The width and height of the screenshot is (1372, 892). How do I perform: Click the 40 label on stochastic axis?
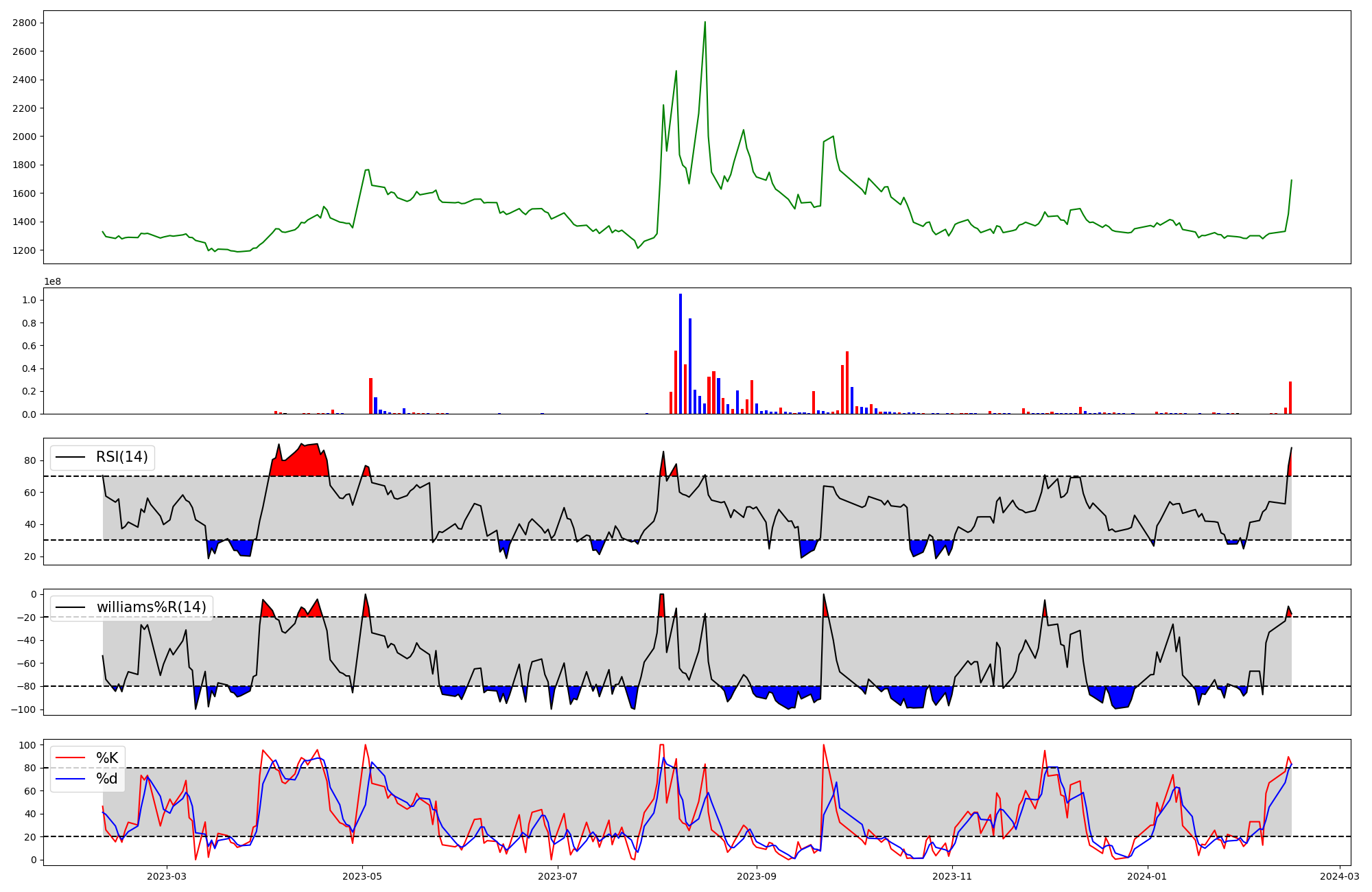[x=32, y=814]
